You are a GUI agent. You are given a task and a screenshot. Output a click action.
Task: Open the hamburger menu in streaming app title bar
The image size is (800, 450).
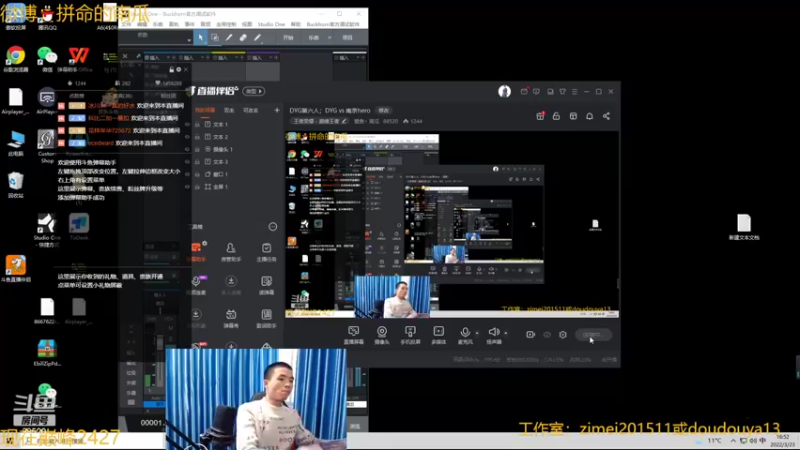pyautogui.click(x=574, y=92)
